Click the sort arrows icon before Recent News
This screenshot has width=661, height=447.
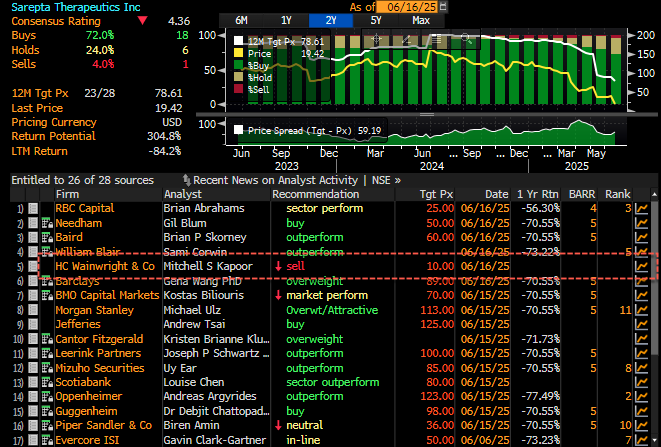(x=186, y=180)
